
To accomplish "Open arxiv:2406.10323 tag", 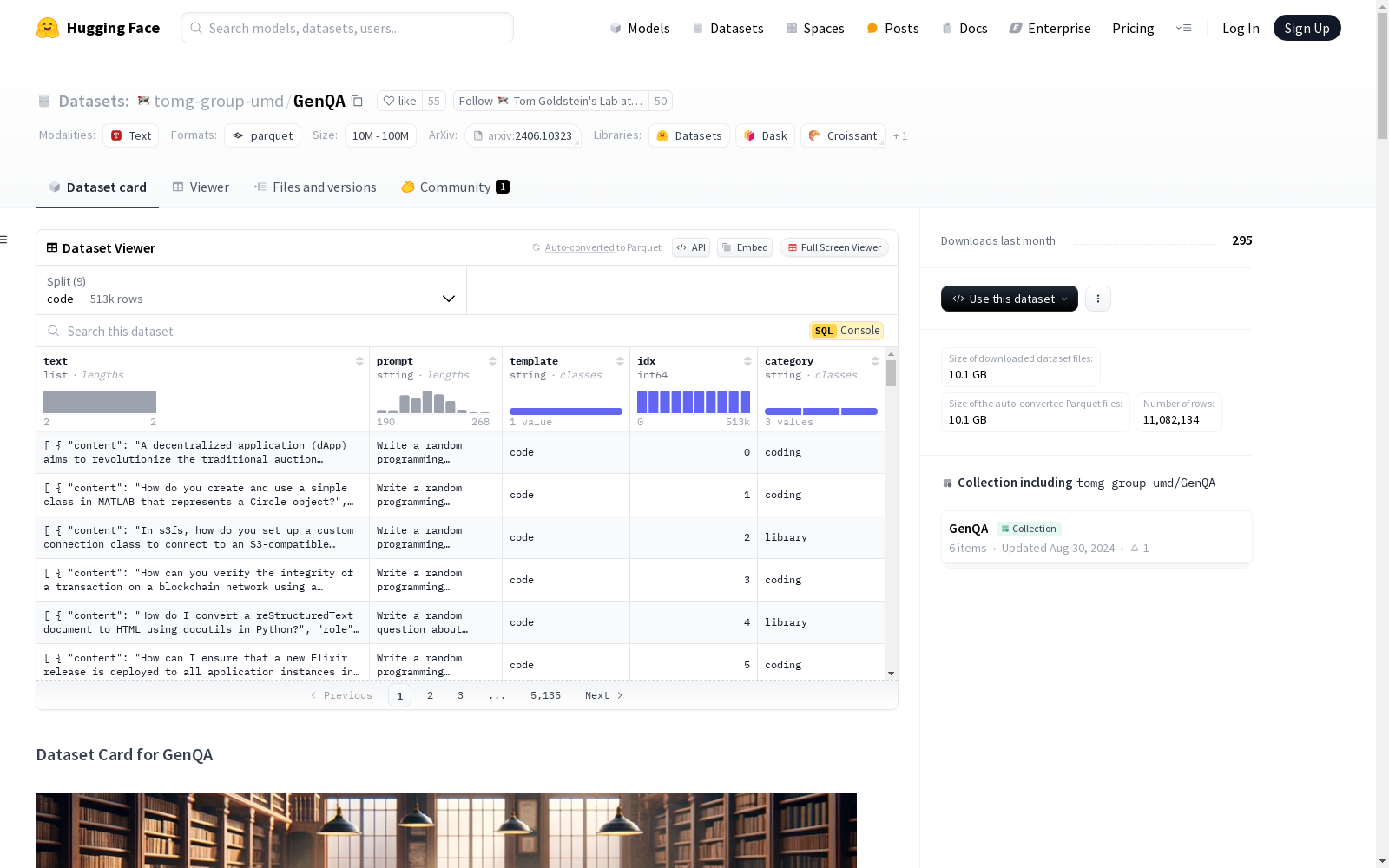I will (x=523, y=135).
